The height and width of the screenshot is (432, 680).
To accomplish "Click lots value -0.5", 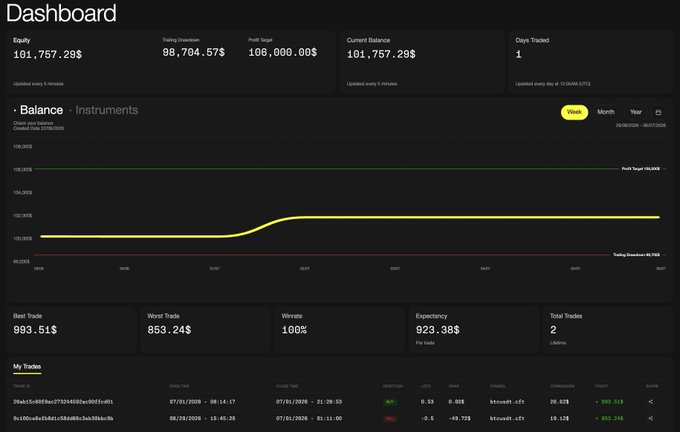I will 427,419.
